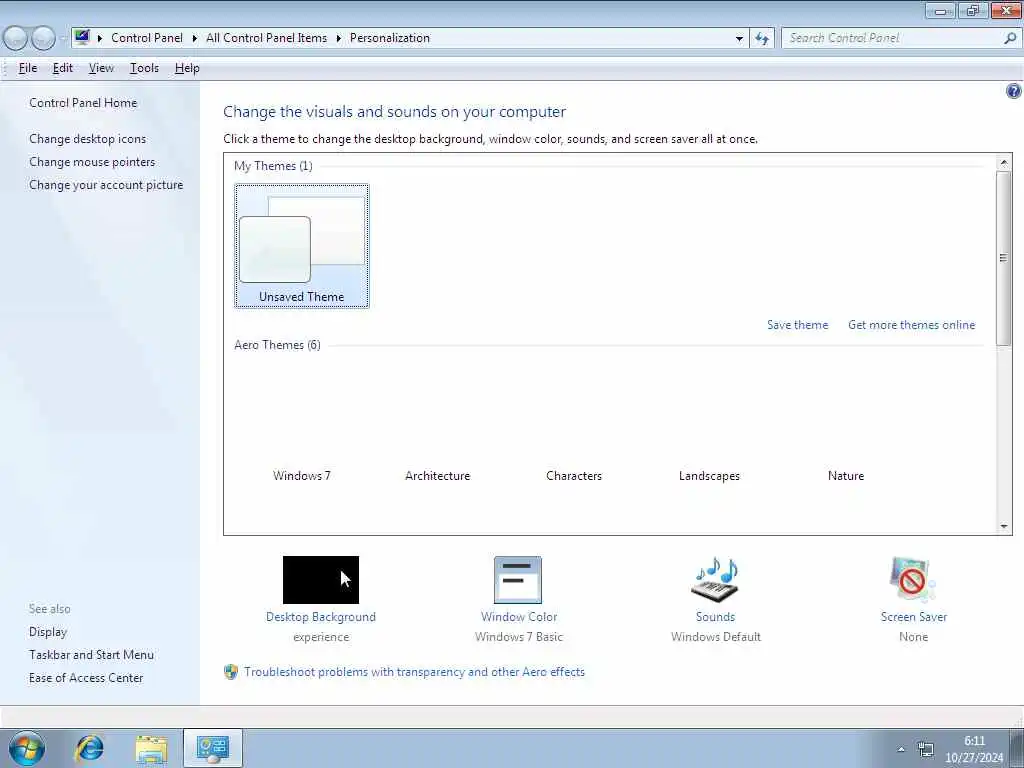Image resolution: width=1024 pixels, height=768 pixels.
Task: Show hidden tray icons arrow
Action: pos(901,749)
